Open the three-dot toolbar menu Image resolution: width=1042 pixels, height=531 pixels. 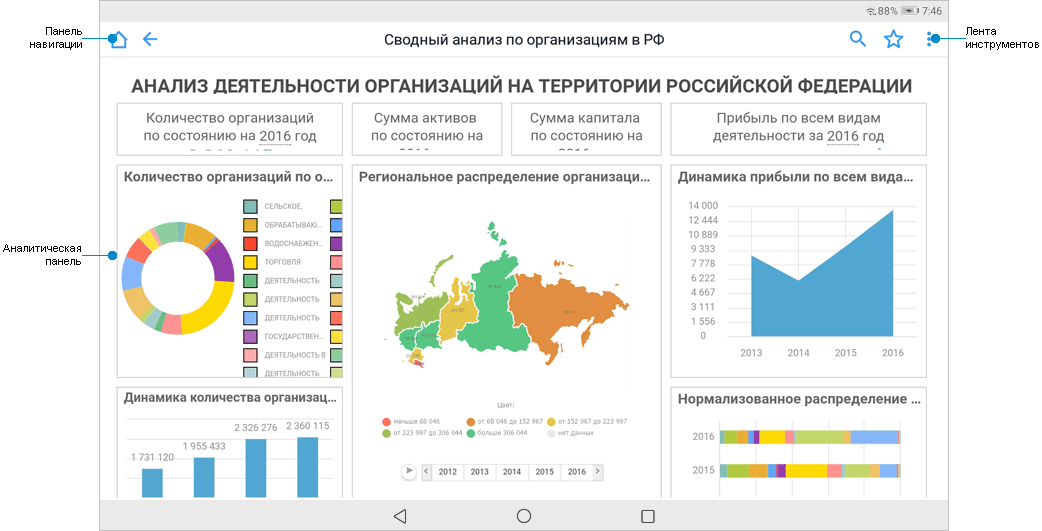[x=928, y=39]
